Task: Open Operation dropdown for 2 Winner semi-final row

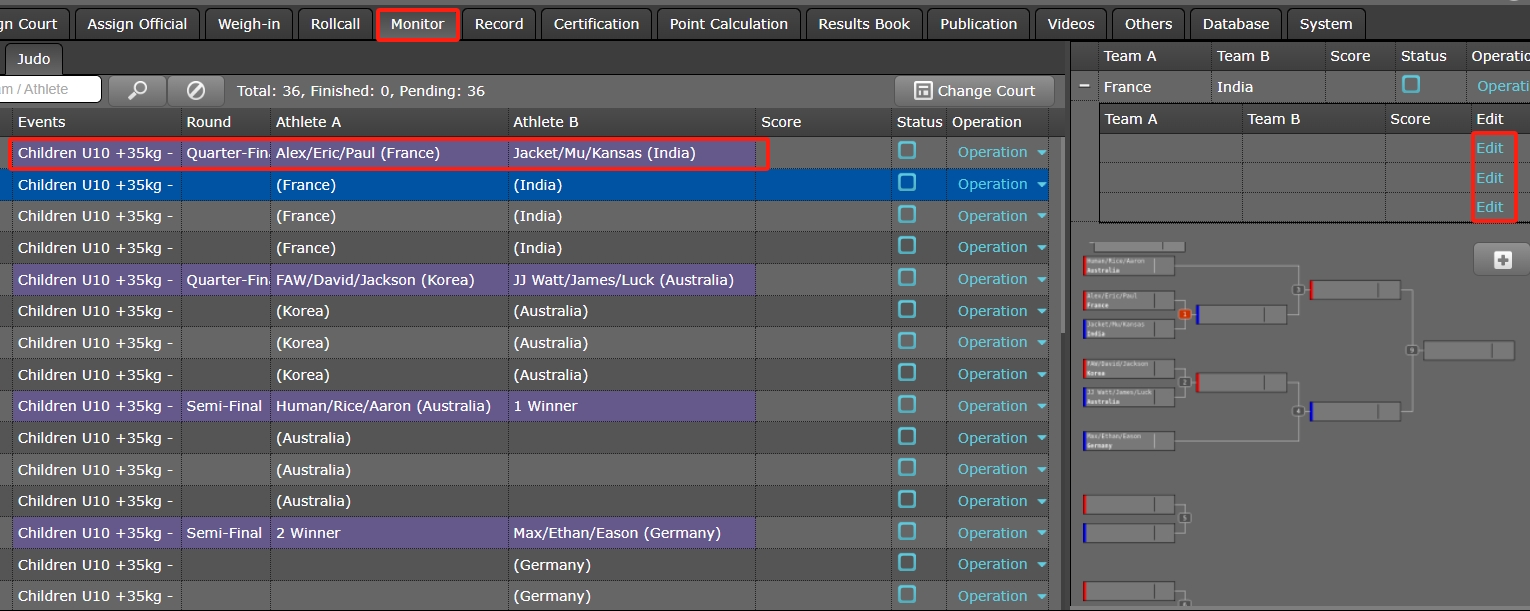Action: 1001,533
